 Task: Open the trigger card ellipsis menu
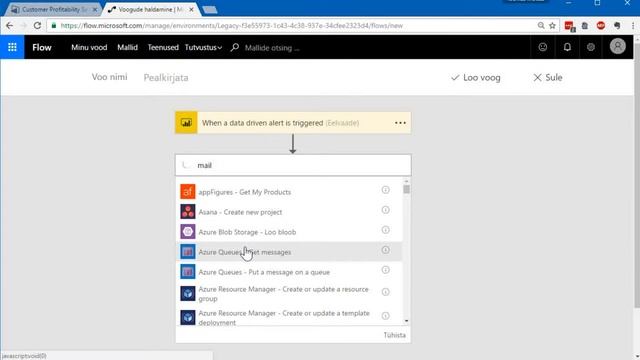[x=400, y=123]
